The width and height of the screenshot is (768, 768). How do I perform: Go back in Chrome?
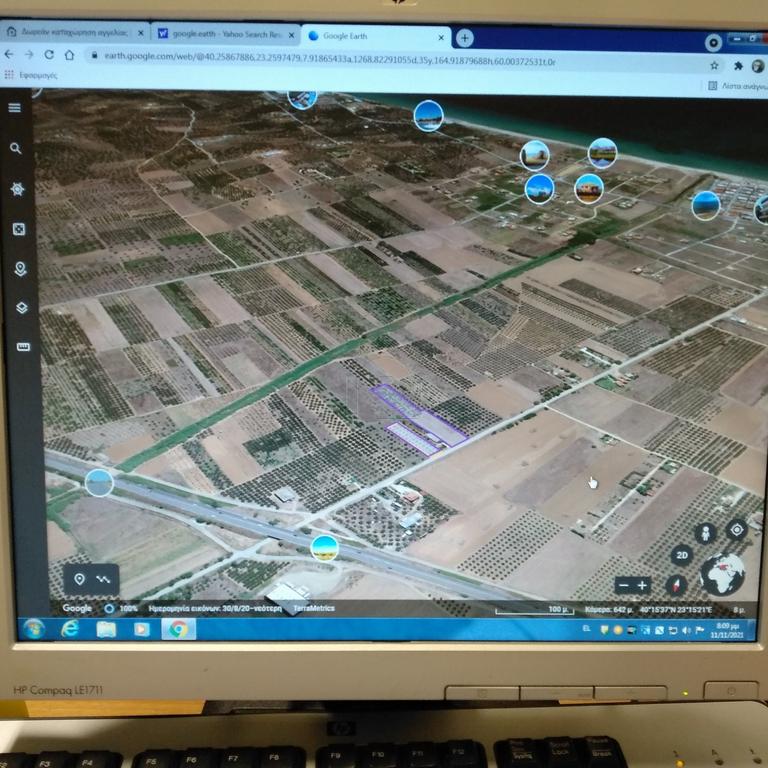tap(9, 54)
